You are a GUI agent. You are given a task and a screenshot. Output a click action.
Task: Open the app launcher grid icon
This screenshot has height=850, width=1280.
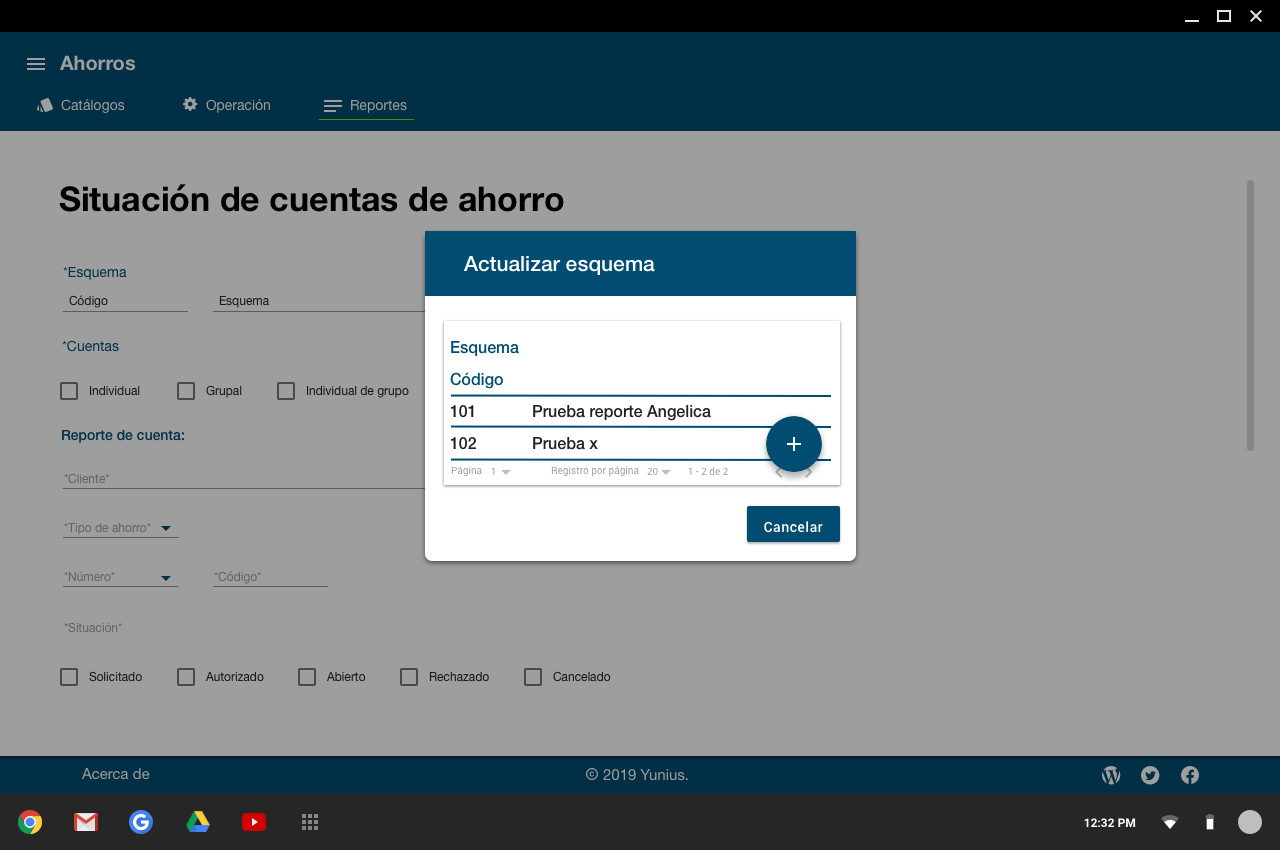coord(310,822)
